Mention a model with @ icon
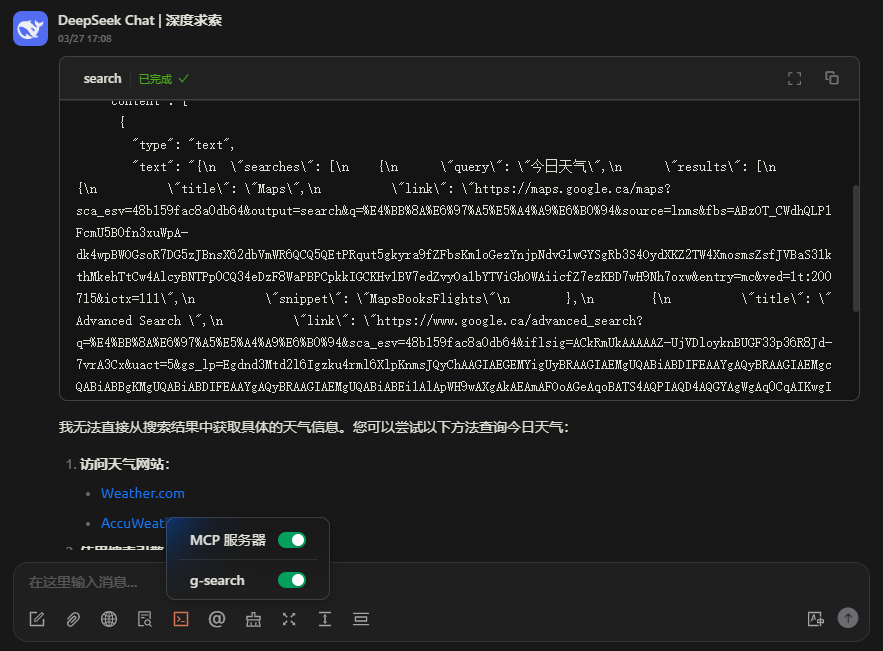This screenshot has width=883, height=651. (217, 619)
